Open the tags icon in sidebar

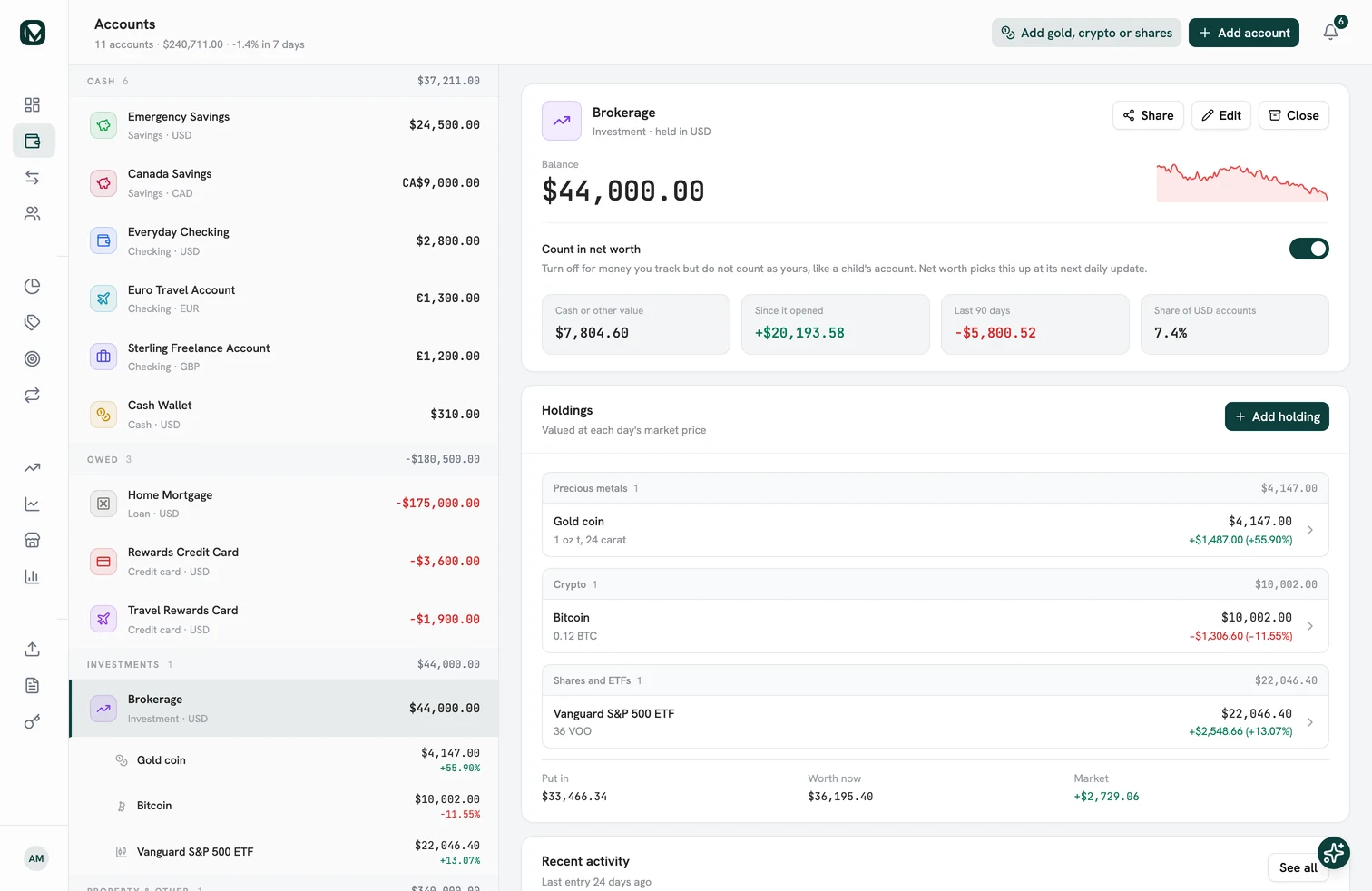pyautogui.click(x=33, y=323)
